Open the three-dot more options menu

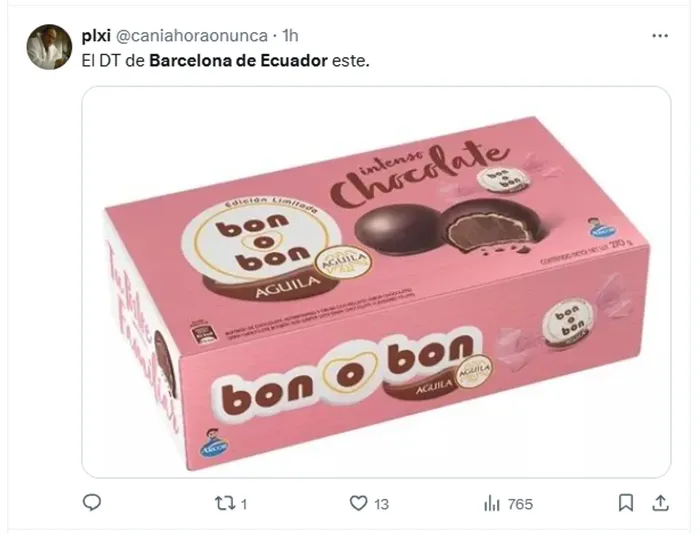coord(660,36)
